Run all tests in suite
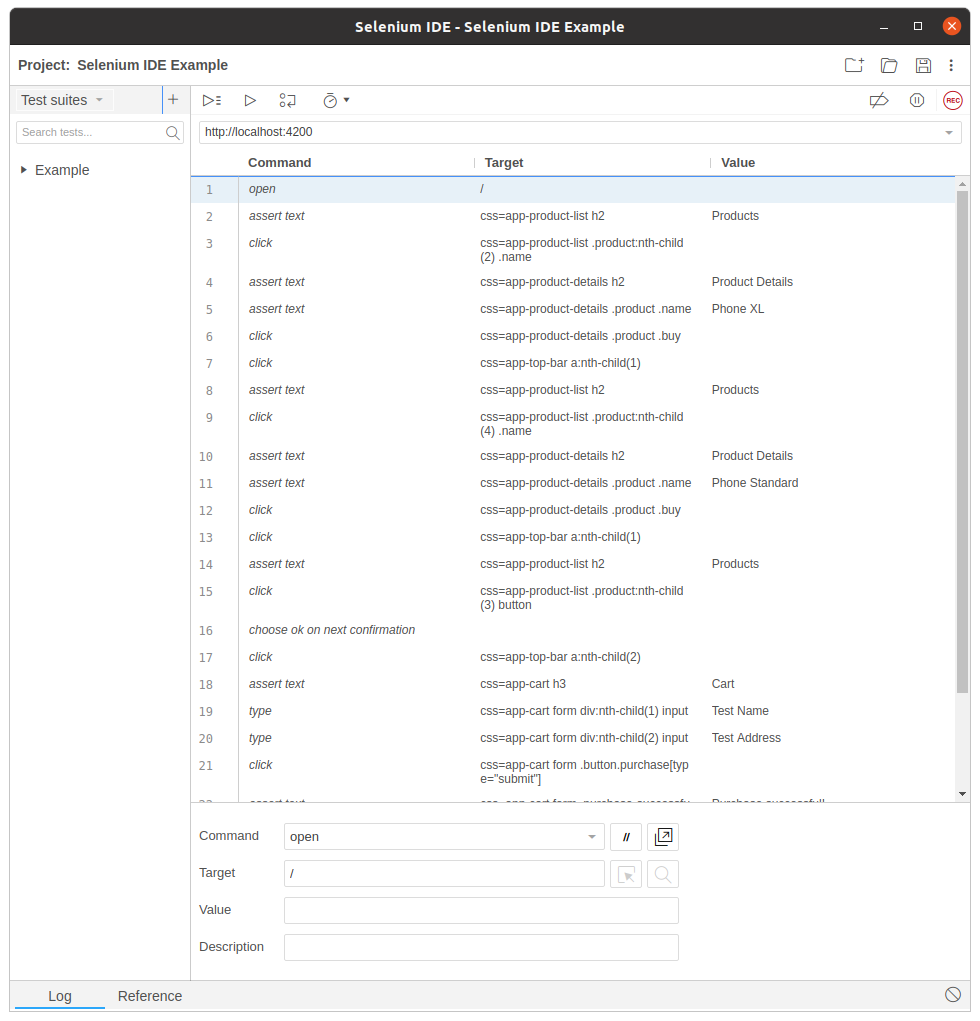This screenshot has height=1021, width=980. point(211,100)
